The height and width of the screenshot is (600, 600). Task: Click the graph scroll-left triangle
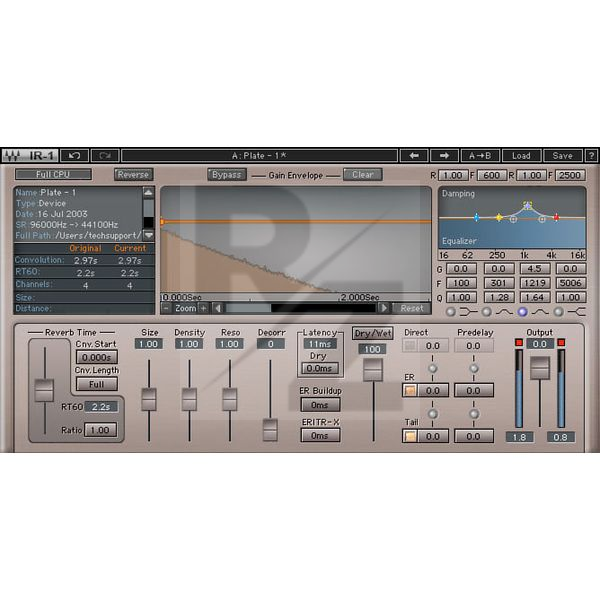pos(218,308)
